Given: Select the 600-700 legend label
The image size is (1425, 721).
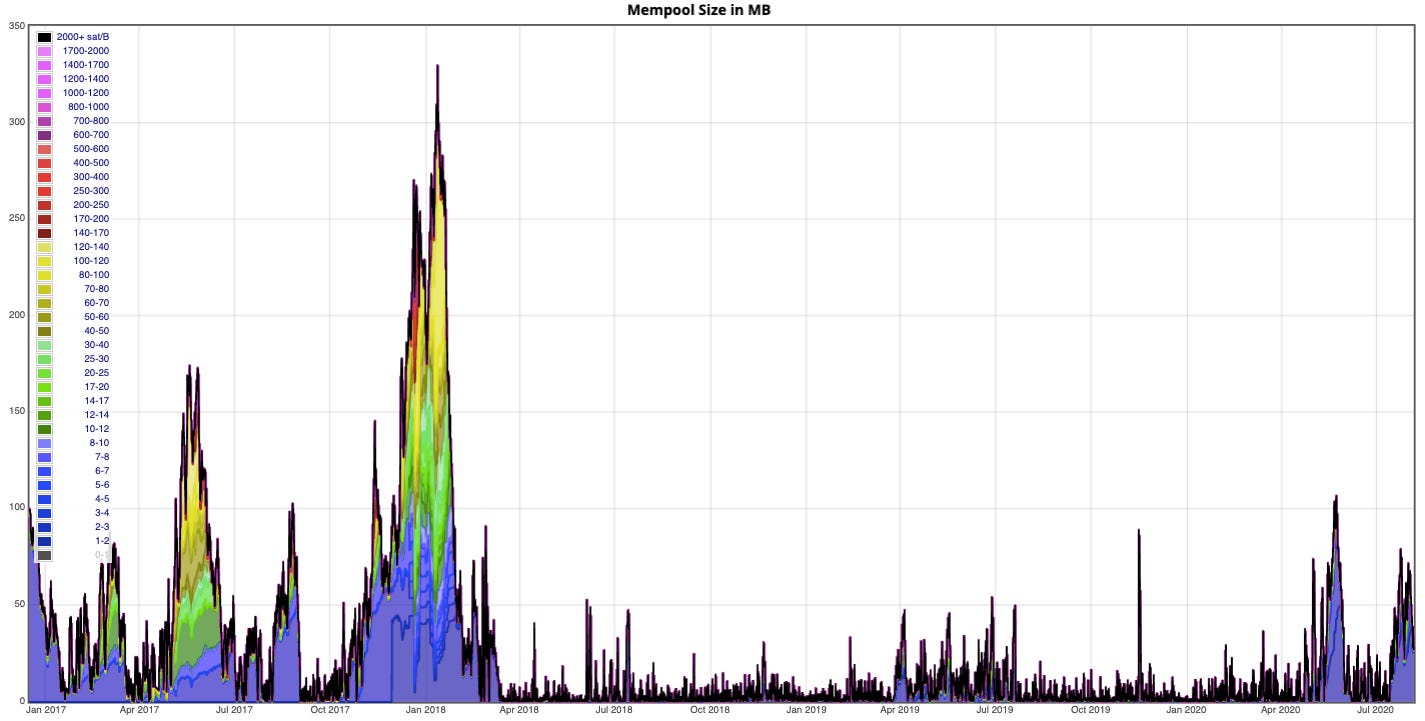Looking at the screenshot, I should coord(91,135).
